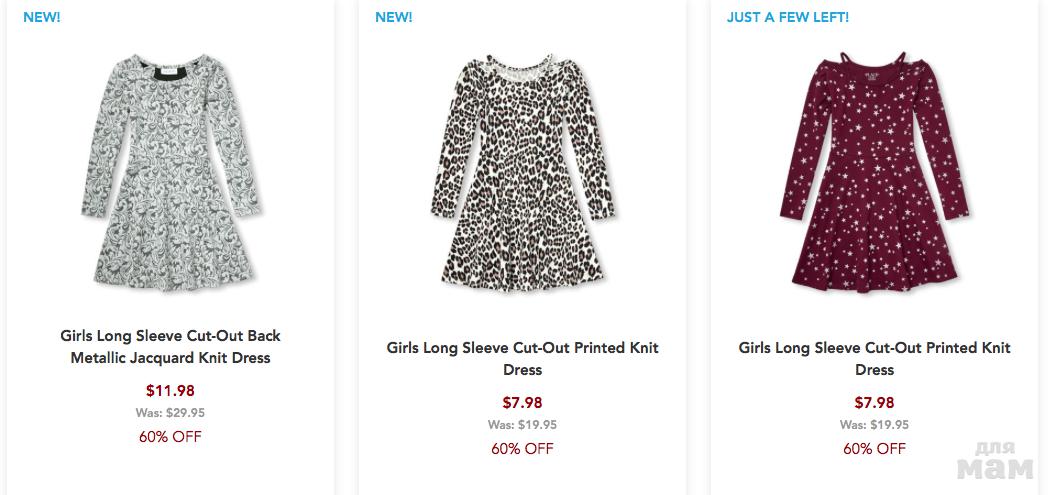
Task: Click the 60% OFF label under the jacquard dress
Action: [x=170, y=436]
